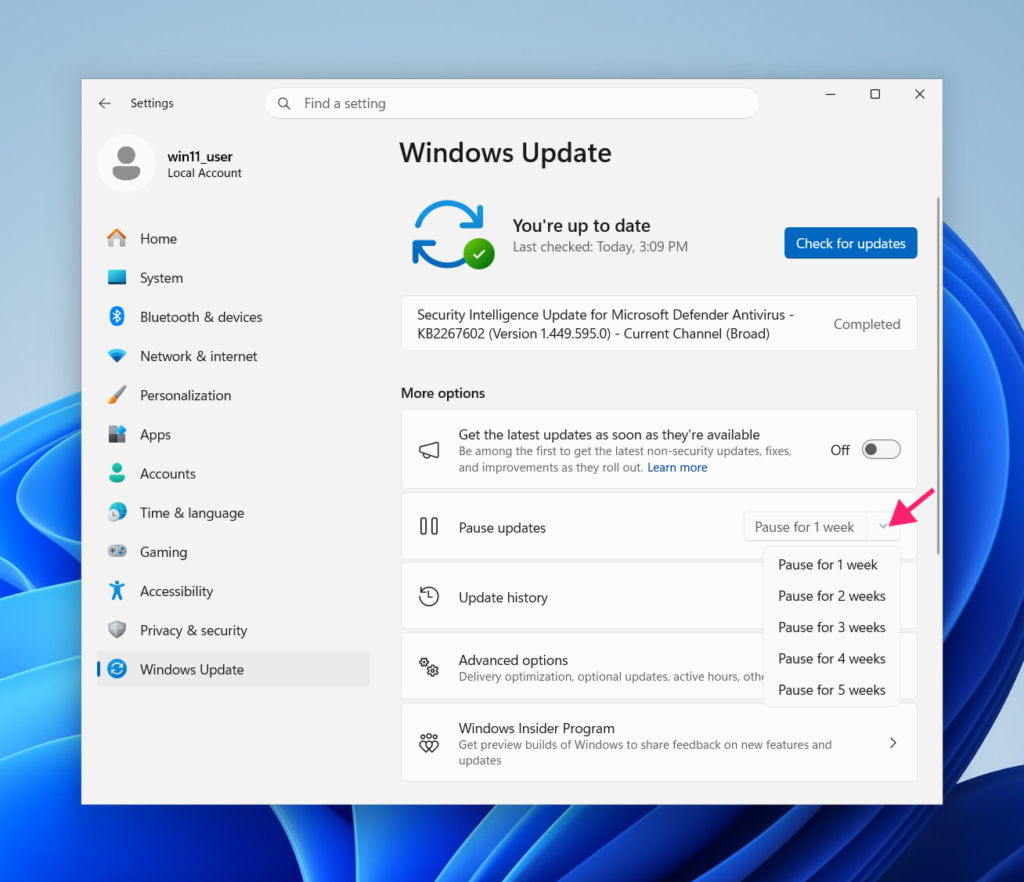This screenshot has height=882, width=1024.
Task: Open the Home settings page
Action: [233, 238]
